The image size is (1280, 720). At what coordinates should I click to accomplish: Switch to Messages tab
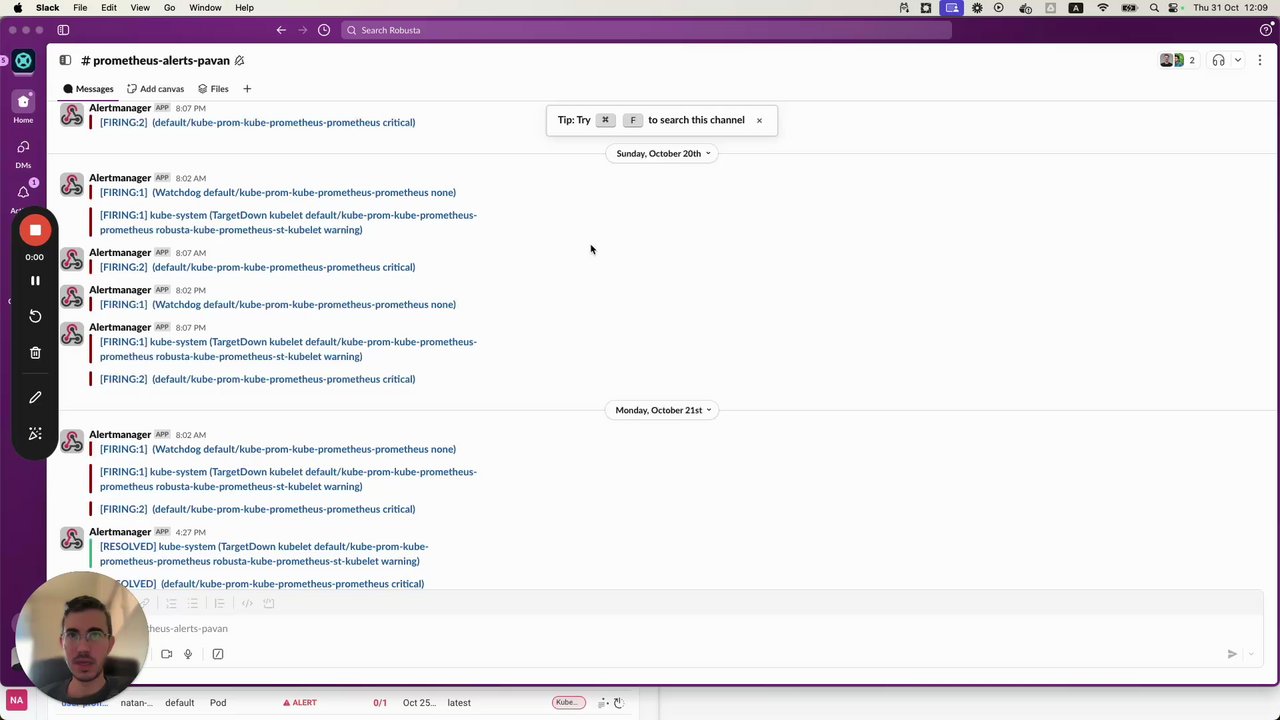(88, 89)
